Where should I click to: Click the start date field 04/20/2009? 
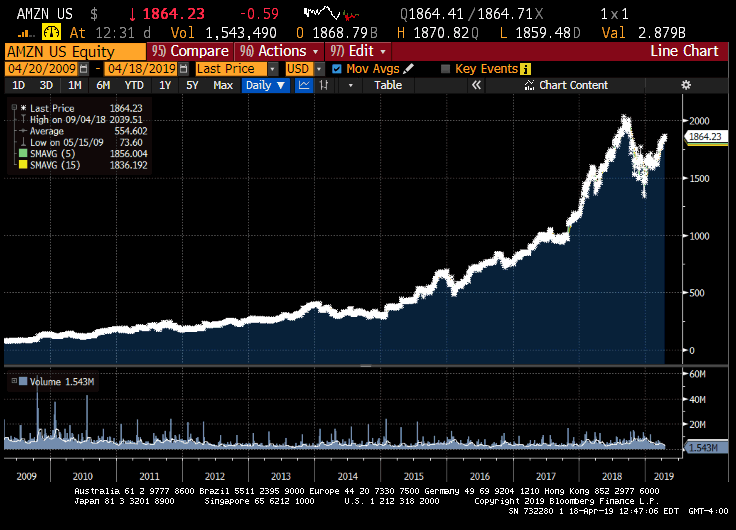42,69
